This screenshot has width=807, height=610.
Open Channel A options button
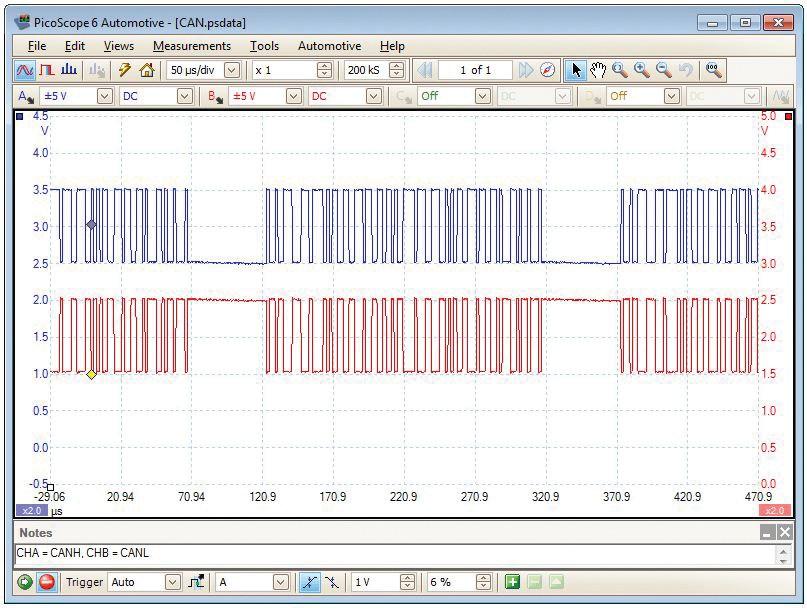click(x=25, y=96)
